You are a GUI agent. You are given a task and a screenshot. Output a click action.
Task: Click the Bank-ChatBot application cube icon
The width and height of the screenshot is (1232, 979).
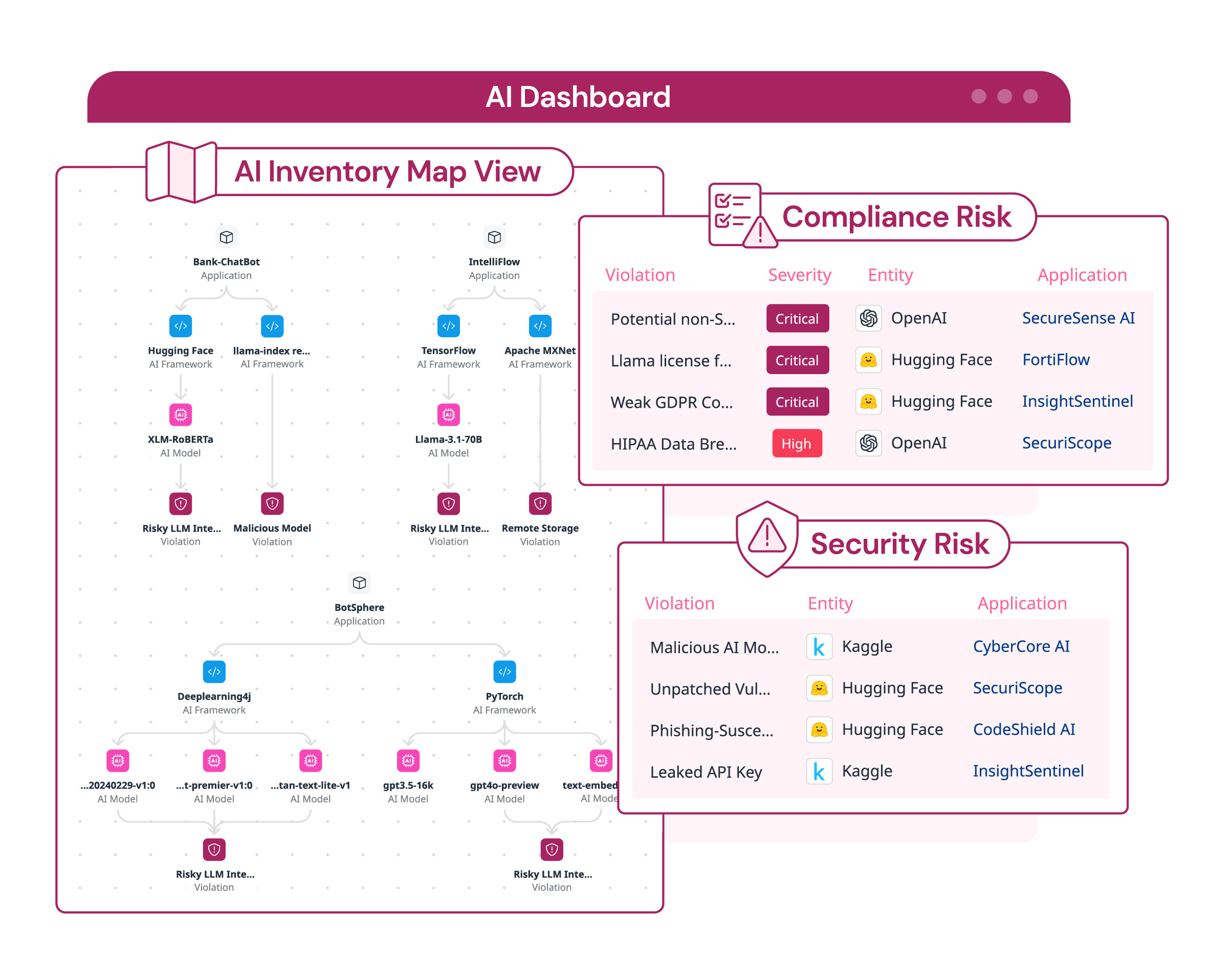pos(226,236)
